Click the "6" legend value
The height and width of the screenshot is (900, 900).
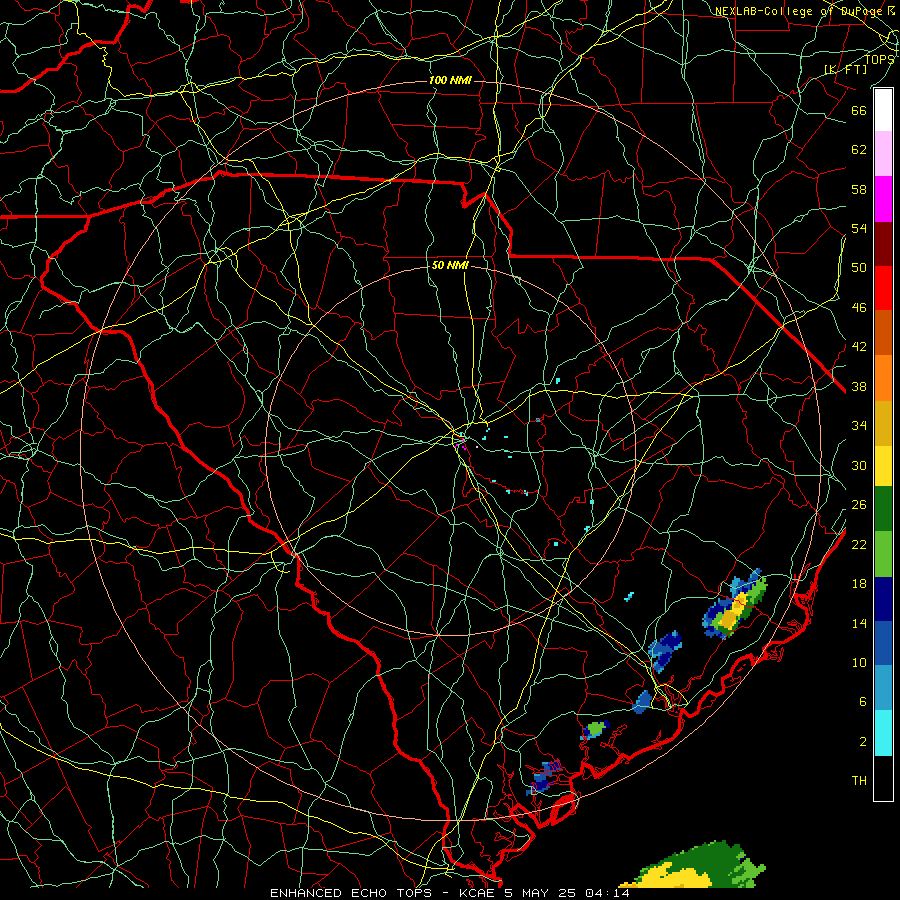pyautogui.click(x=863, y=702)
